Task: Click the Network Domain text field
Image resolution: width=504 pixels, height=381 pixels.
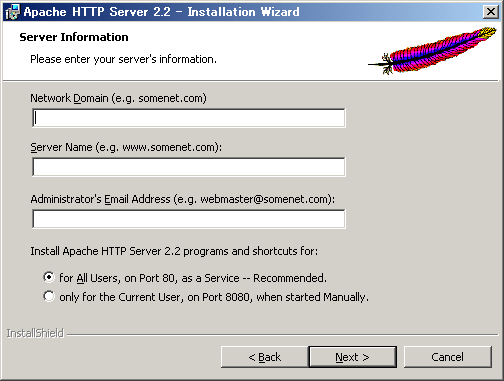Action: (x=189, y=118)
